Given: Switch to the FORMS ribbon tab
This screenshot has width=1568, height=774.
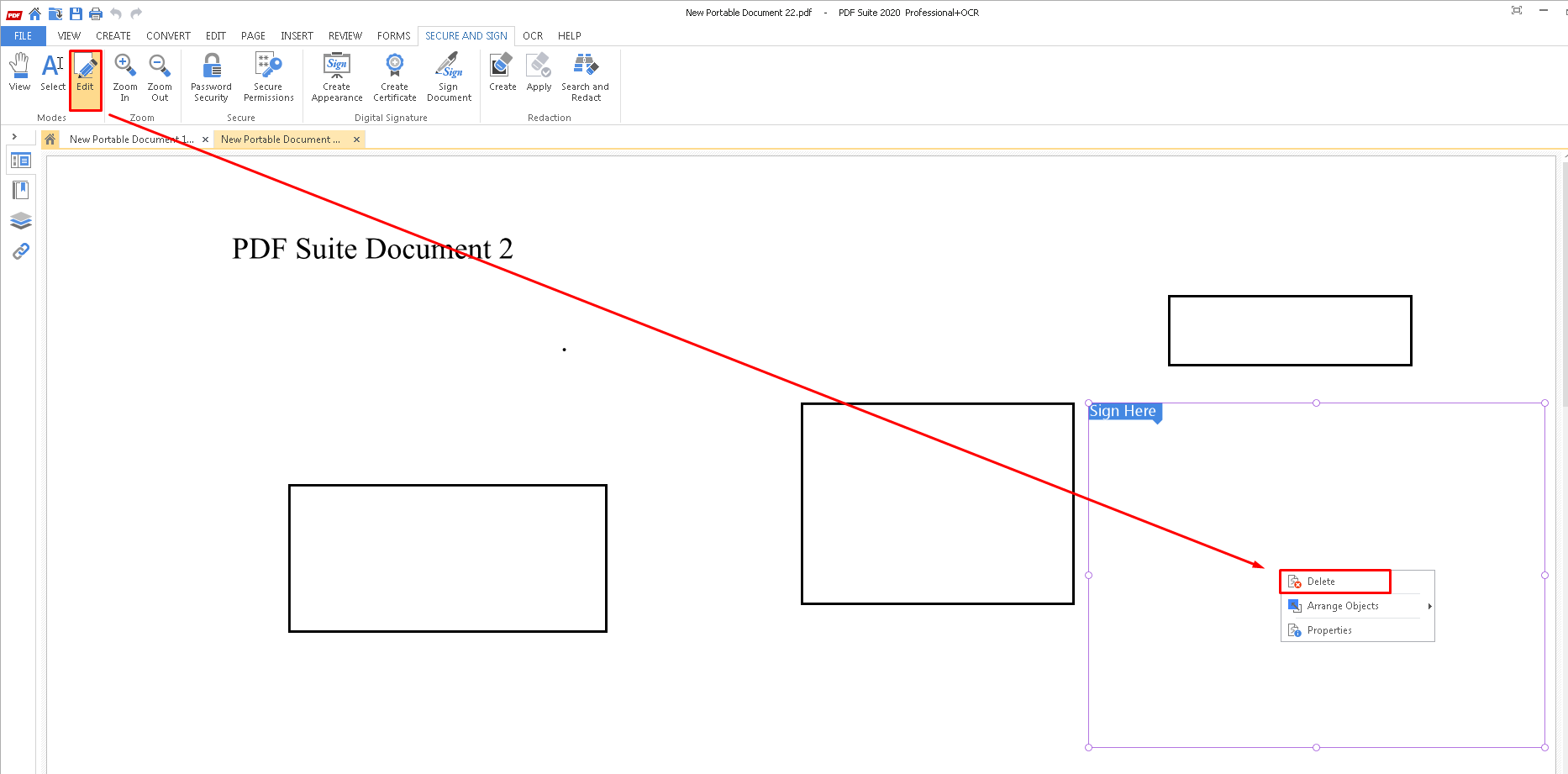Looking at the screenshot, I should [x=394, y=36].
